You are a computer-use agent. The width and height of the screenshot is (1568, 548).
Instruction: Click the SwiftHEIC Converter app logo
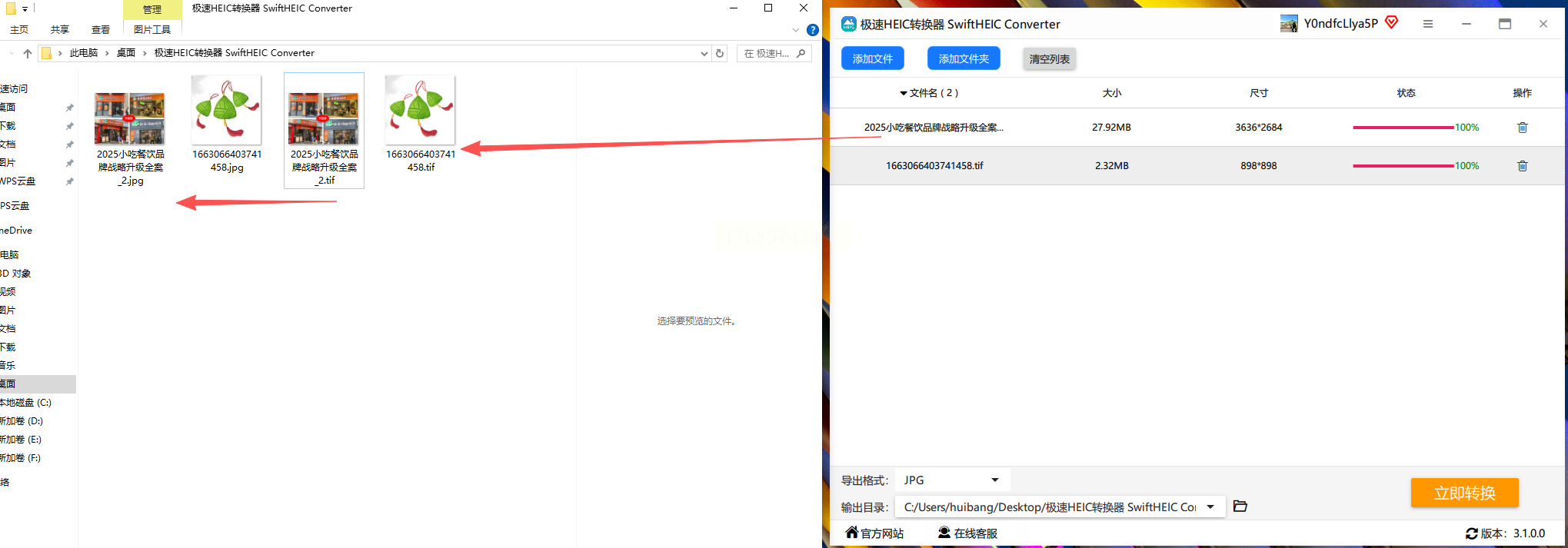tap(848, 24)
